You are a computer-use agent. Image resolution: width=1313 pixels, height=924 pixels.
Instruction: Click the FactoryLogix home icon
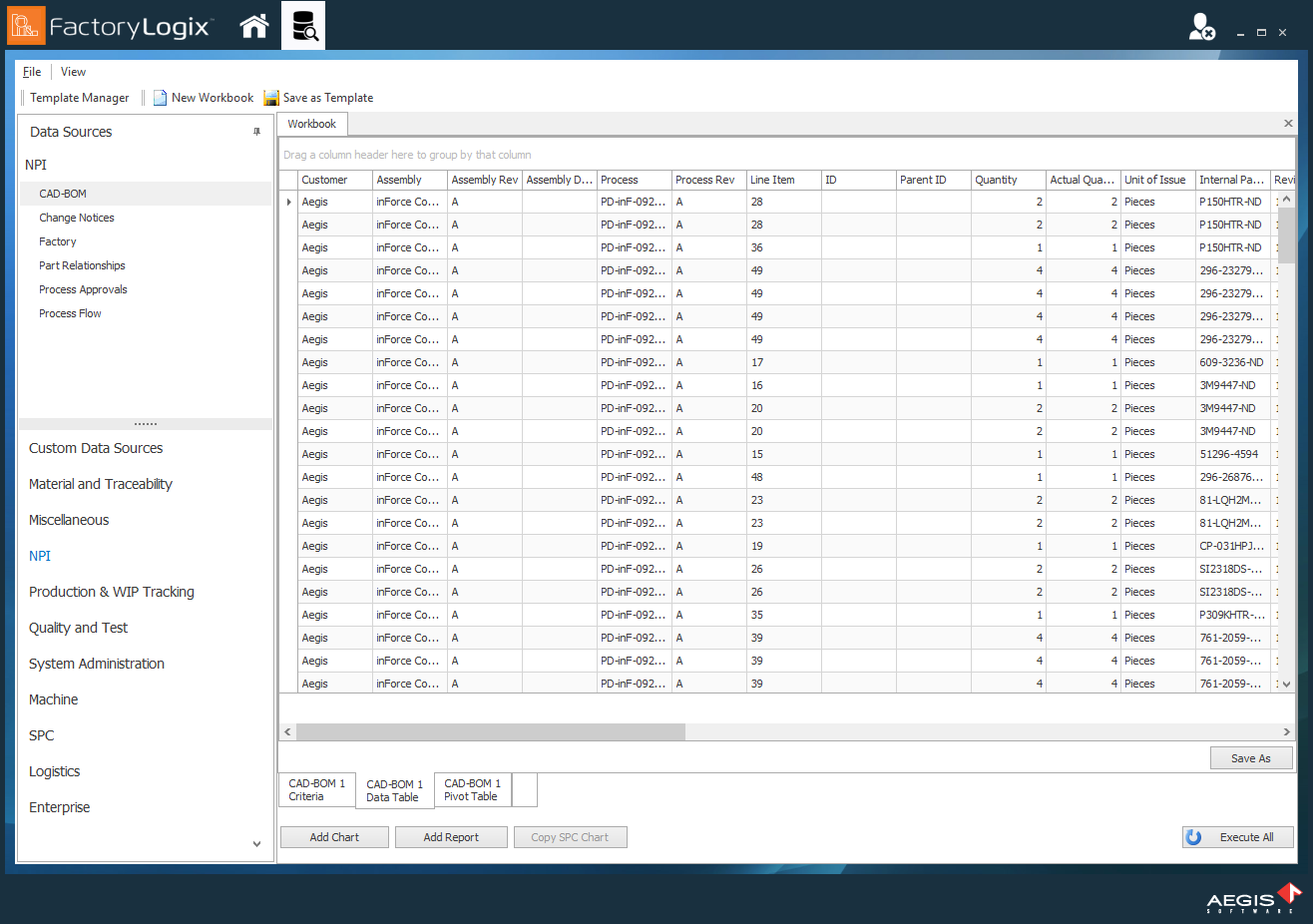click(253, 25)
